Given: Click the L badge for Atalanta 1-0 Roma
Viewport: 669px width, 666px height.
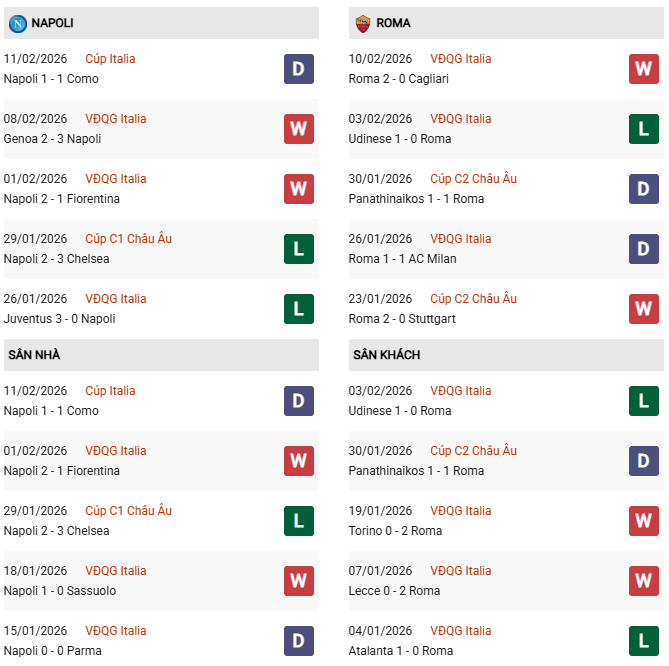Looking at the screenshot, I should pos(643,641).
